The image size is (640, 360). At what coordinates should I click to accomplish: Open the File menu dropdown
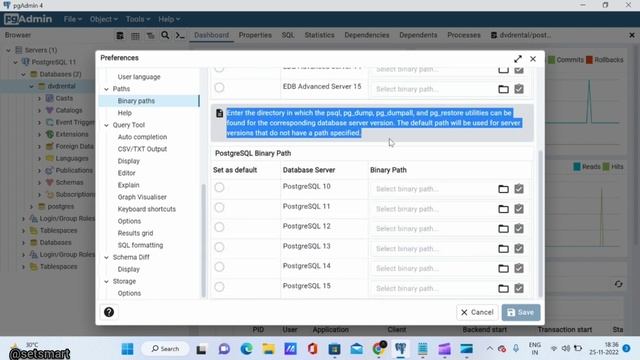coord(73,19)
